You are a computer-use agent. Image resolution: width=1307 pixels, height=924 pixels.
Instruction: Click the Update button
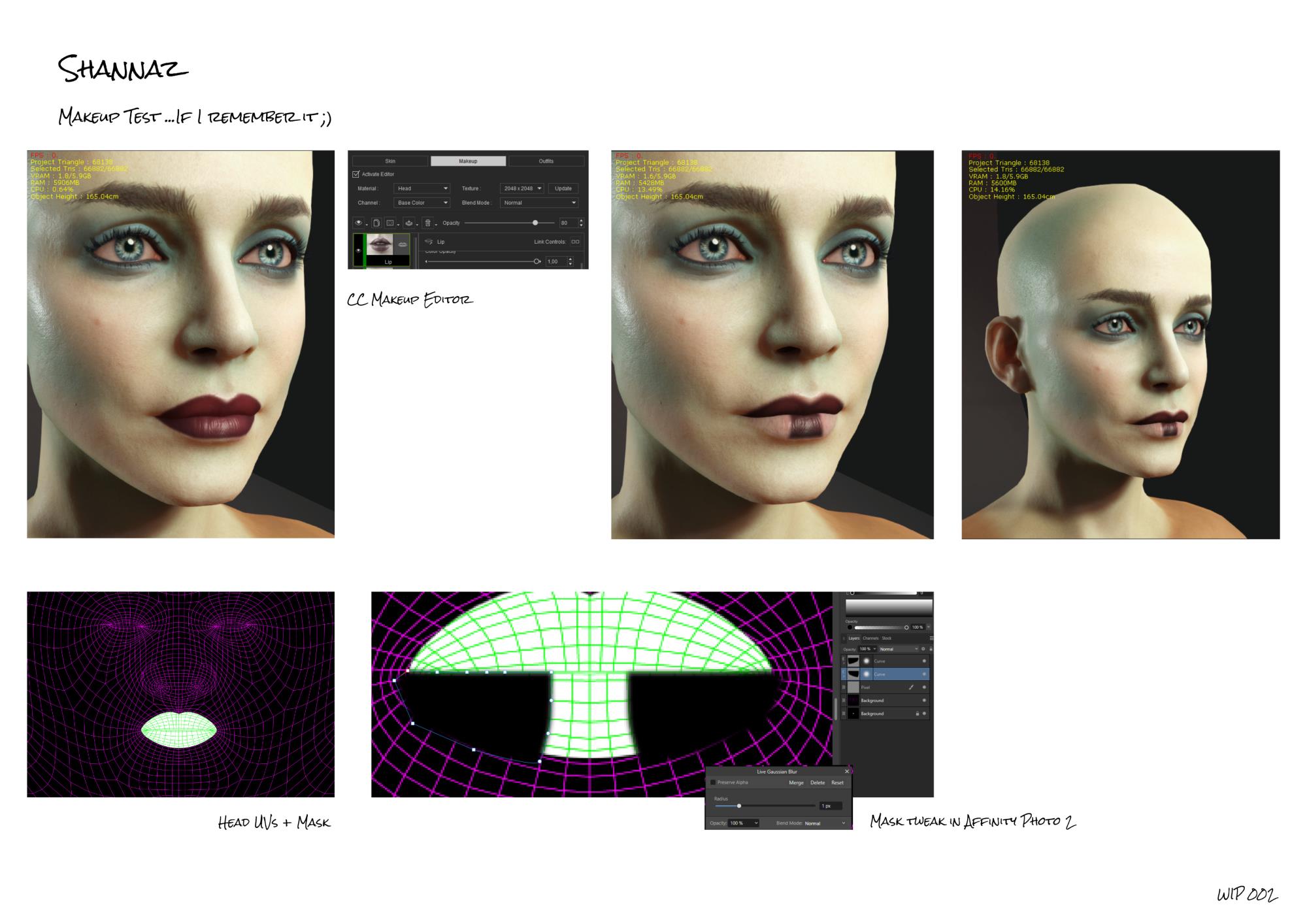563,188
